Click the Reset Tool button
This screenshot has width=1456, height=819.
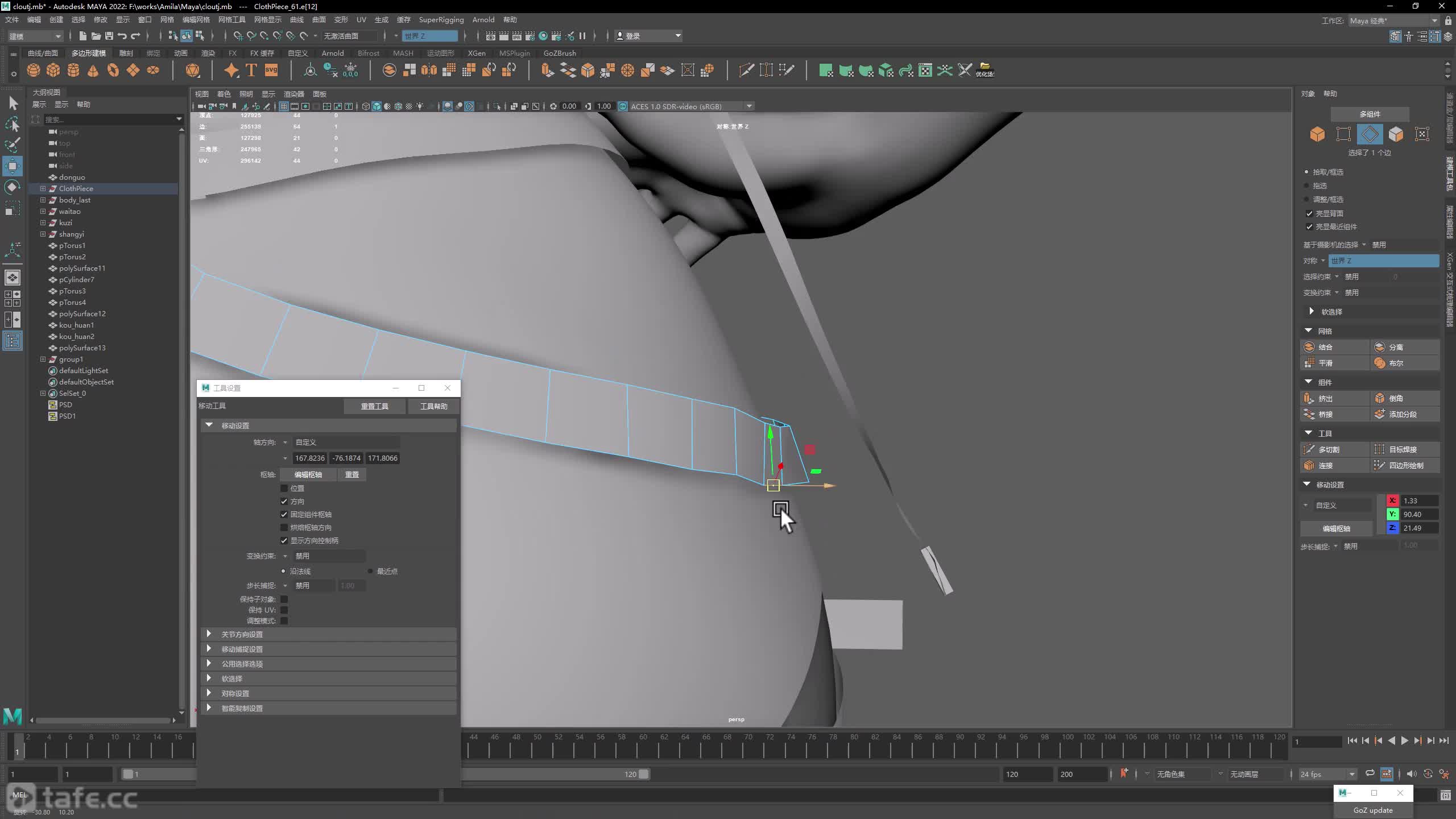pos(375,406)
